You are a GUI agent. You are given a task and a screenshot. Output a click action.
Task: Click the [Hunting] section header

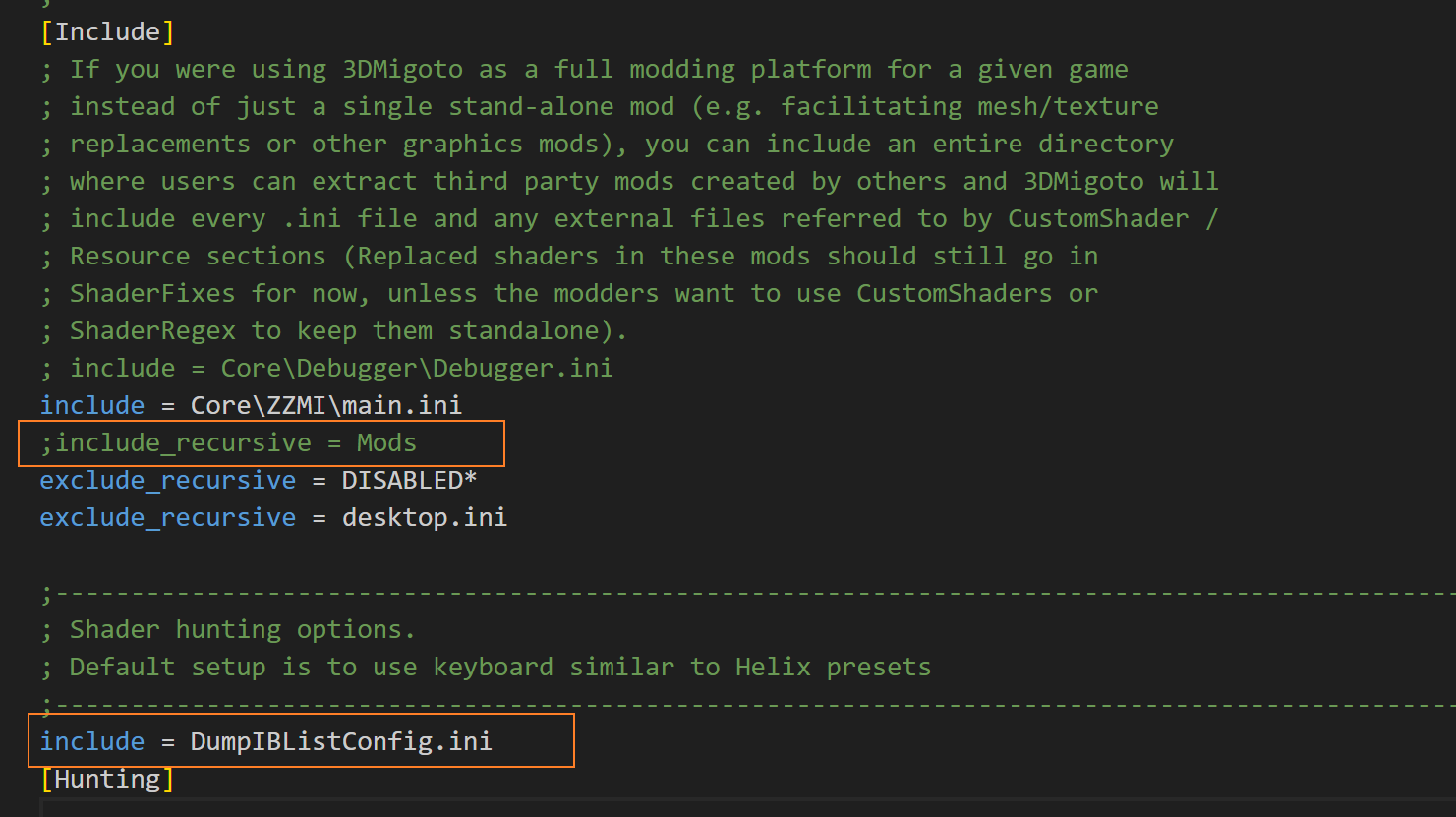click(107, 780)
